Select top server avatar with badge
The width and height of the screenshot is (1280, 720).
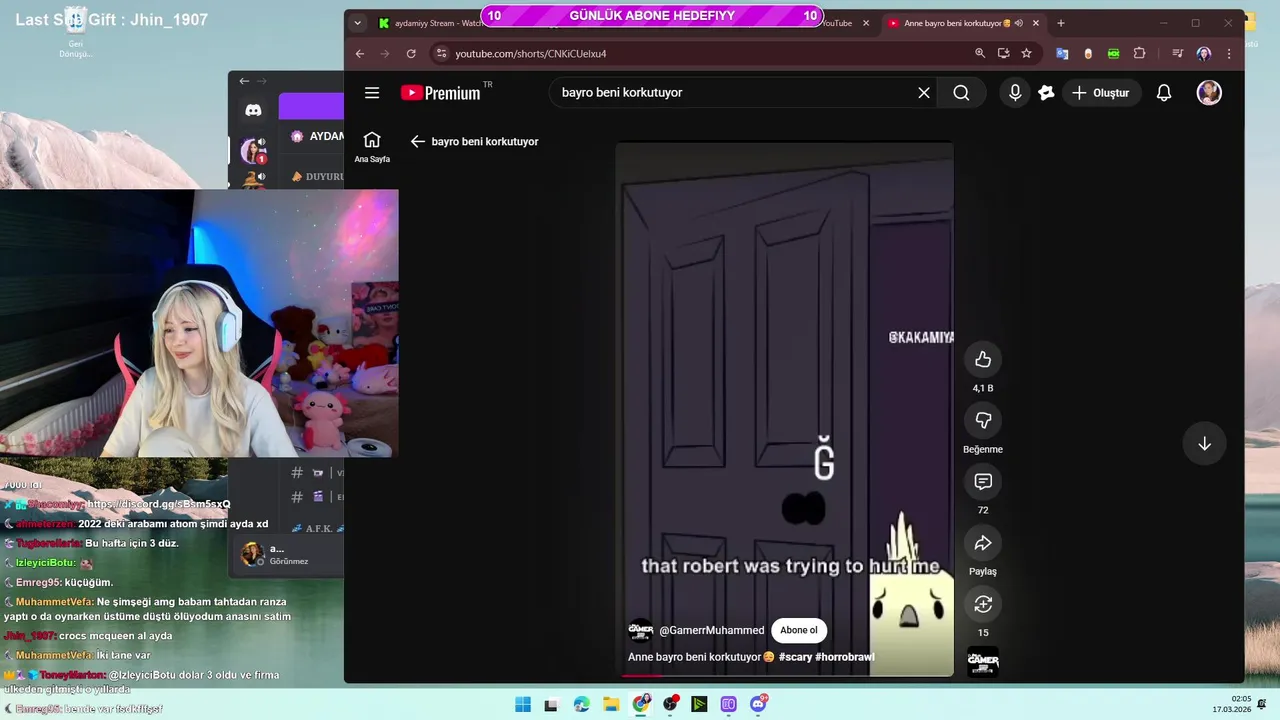point(252,151)
